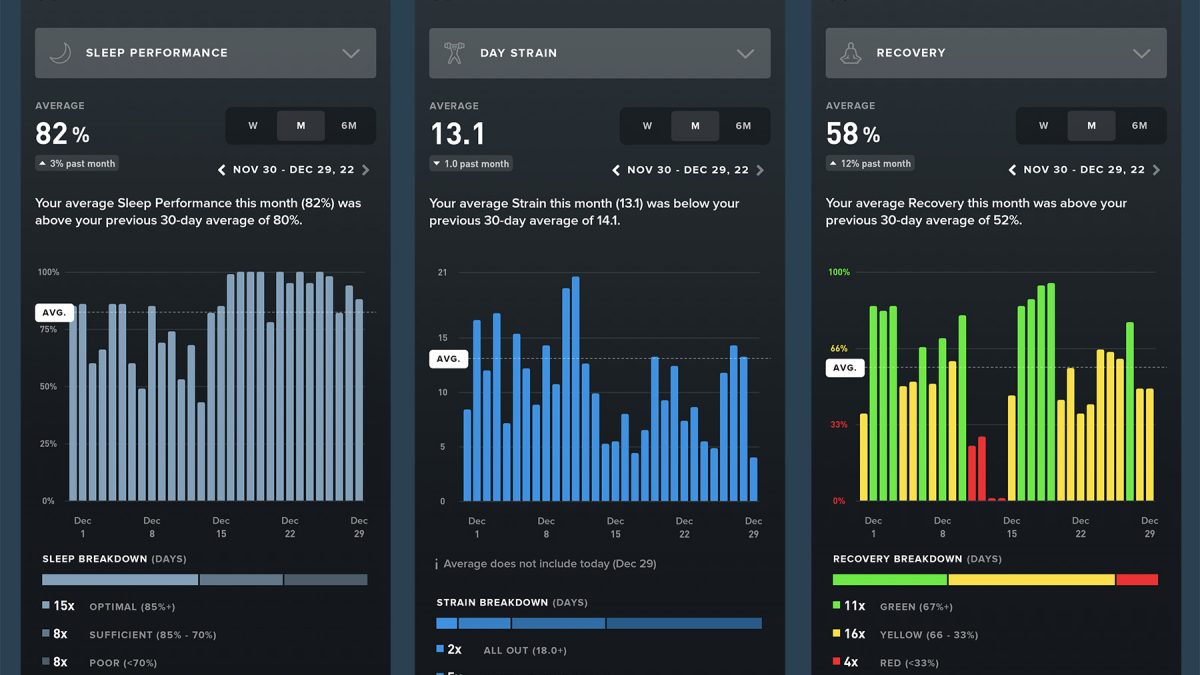Switch Sleep Performance to weekly (W) view
The width and height of the screenshot is (1200, 675).
(253, 126)
